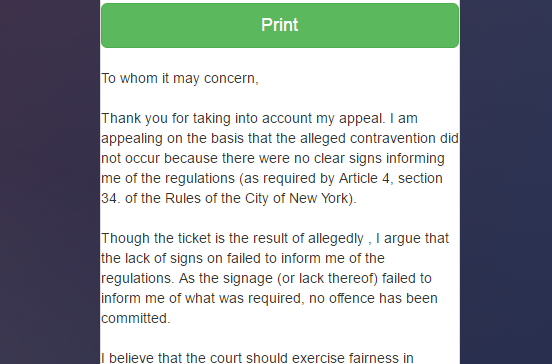This screenshot has width=552, height=364.
Task: Click the word 'regulations.' before 'As the signage'
Action: [138, 279]
